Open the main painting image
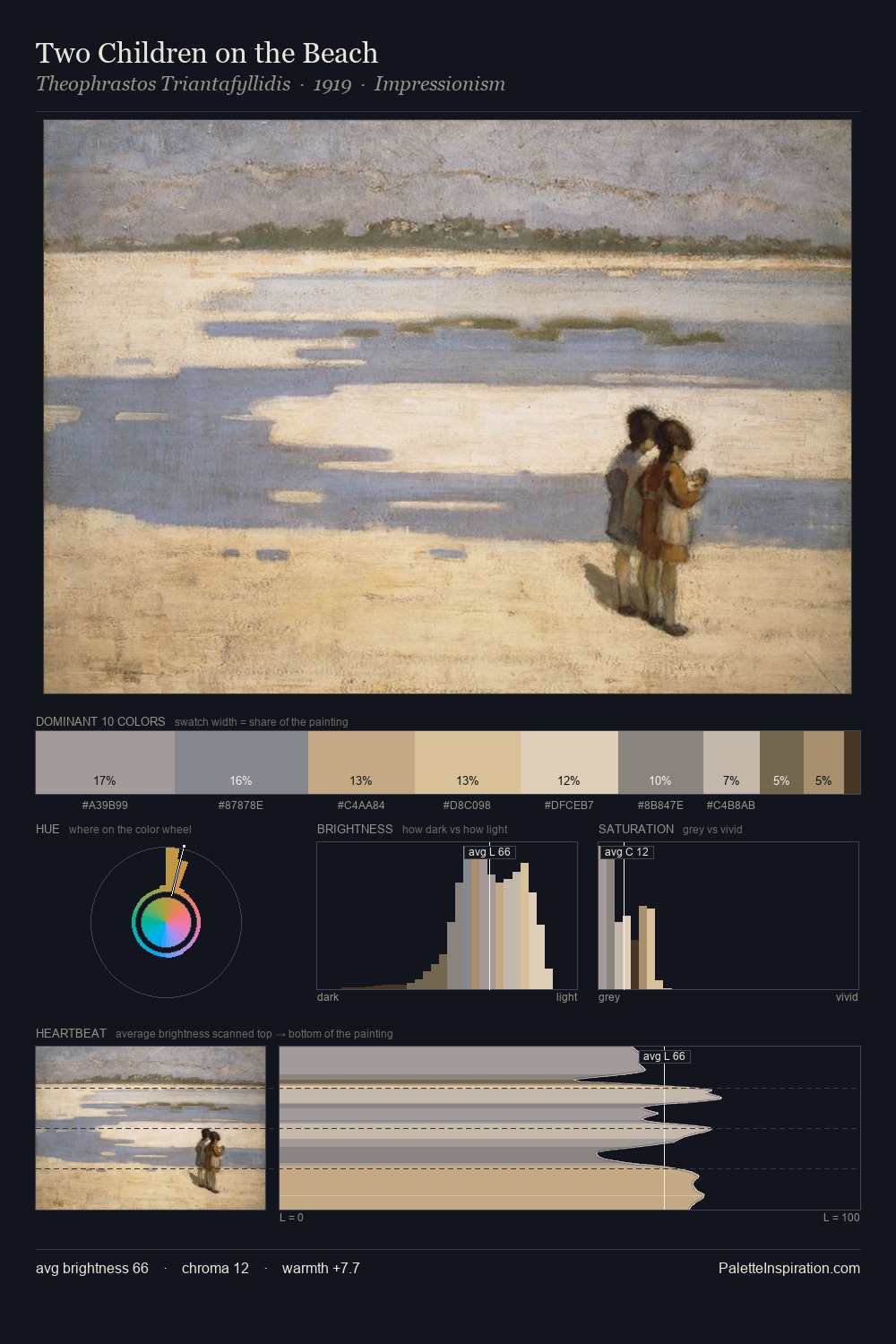 pyautogui.click(x=447, y=407)
